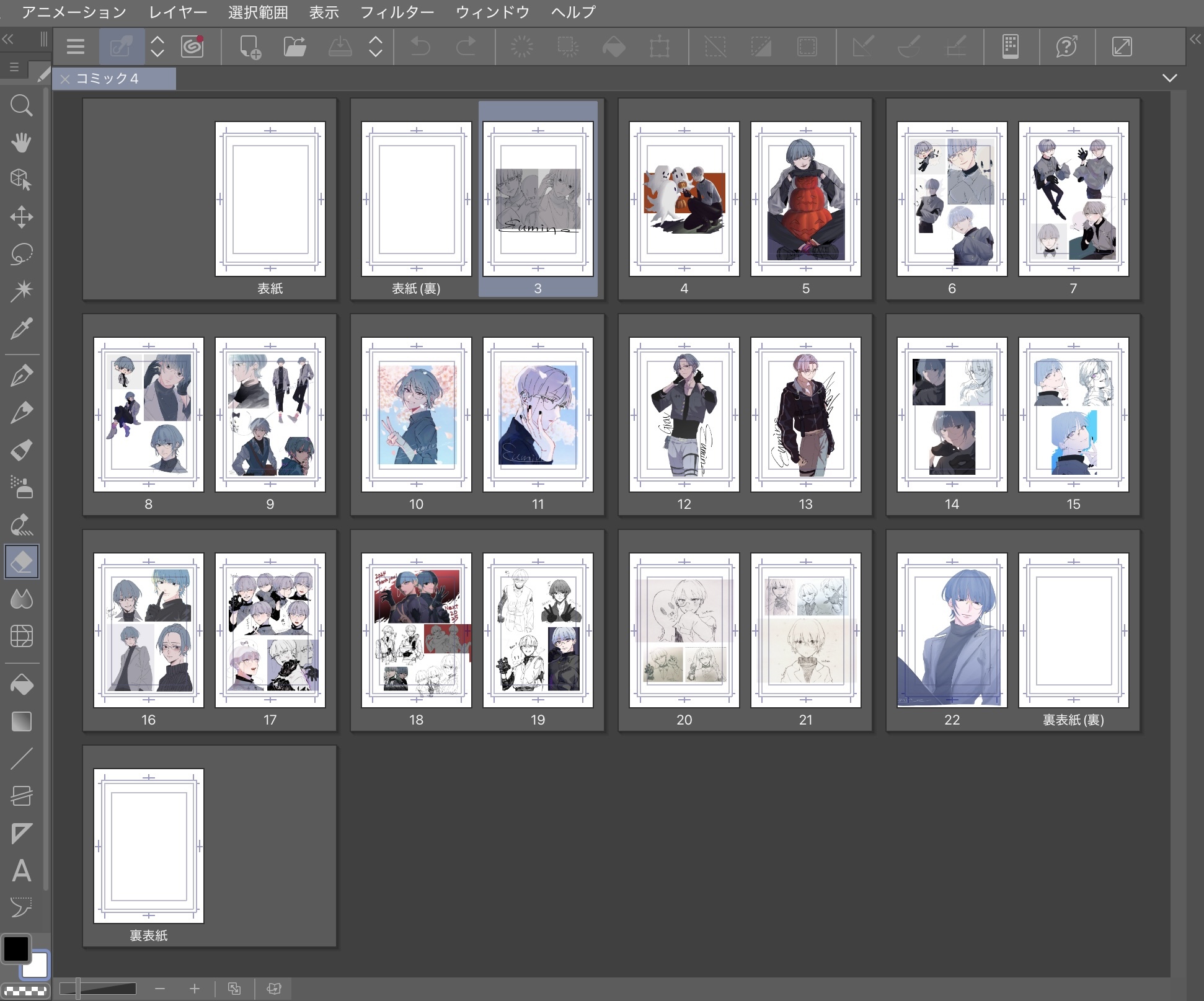Expand options next to save icon
The width and height of the screenshot is (1204, 1001).
pyautogui.click(x=376, y=46)
